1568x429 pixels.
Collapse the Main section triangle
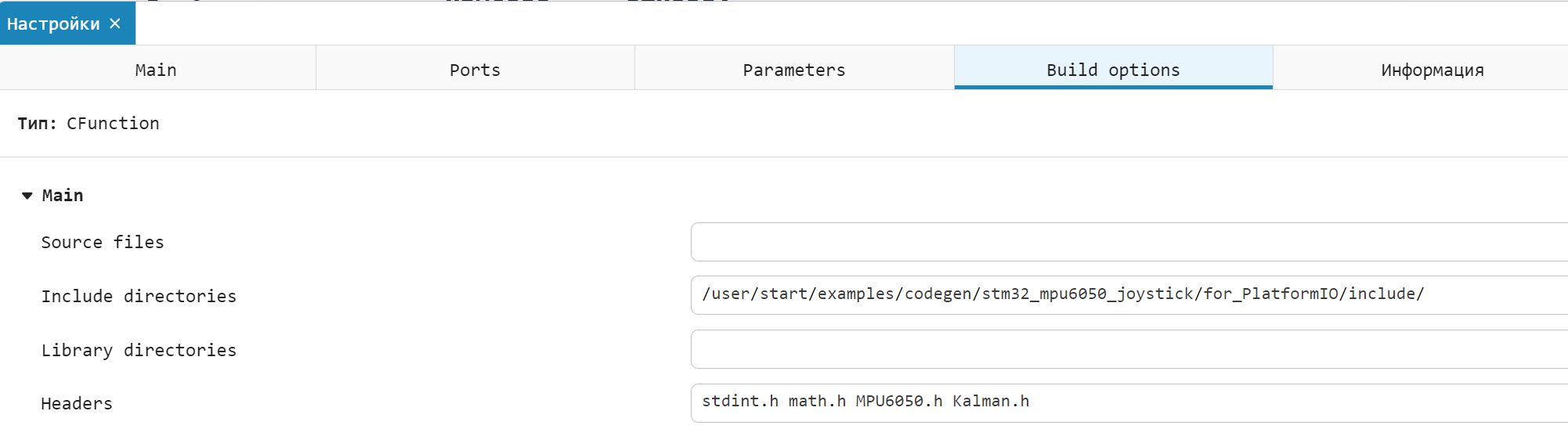click(27, 196)
